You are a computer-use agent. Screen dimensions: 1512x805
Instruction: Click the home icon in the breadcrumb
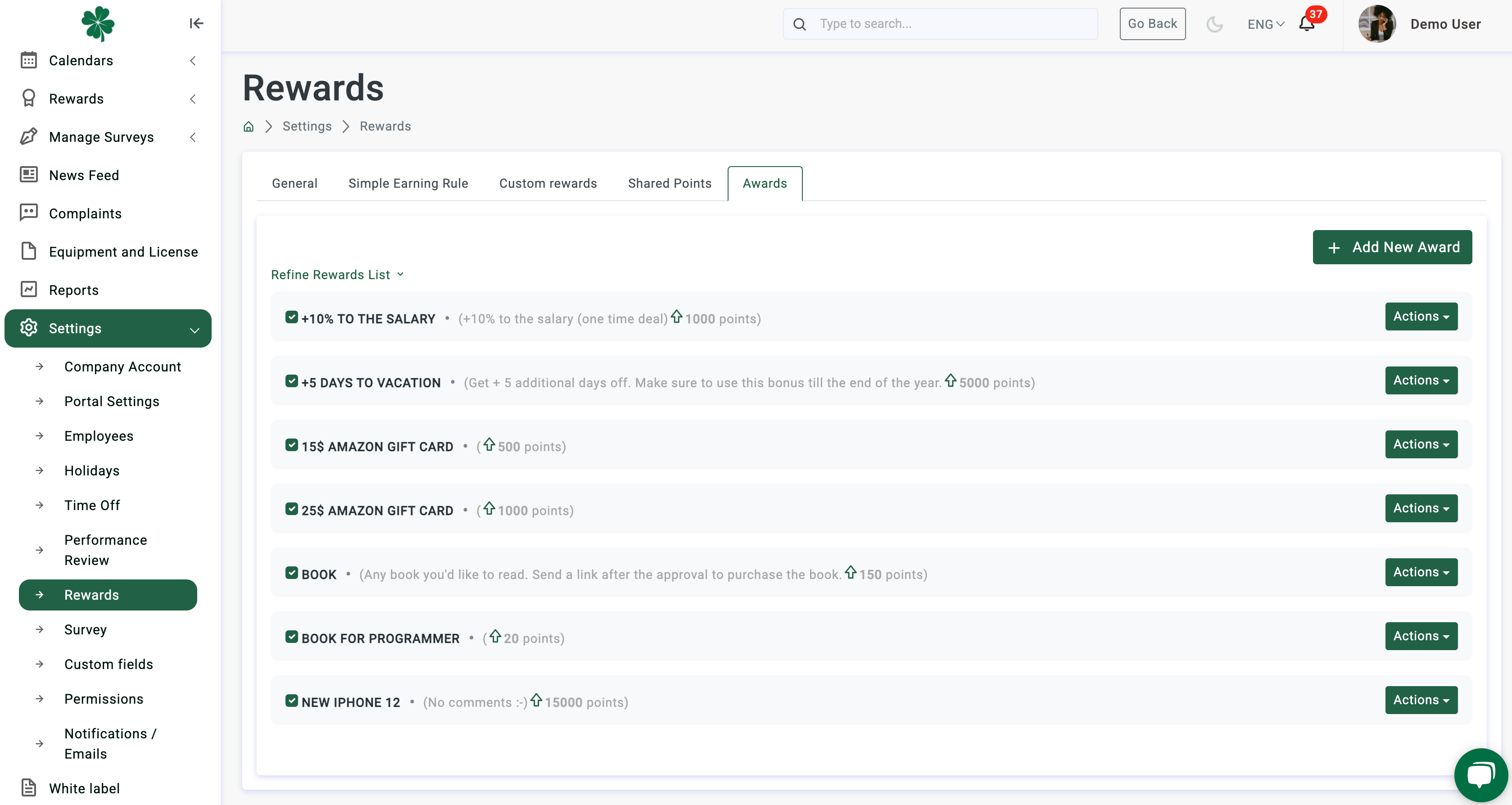click(x=249, y=126)
